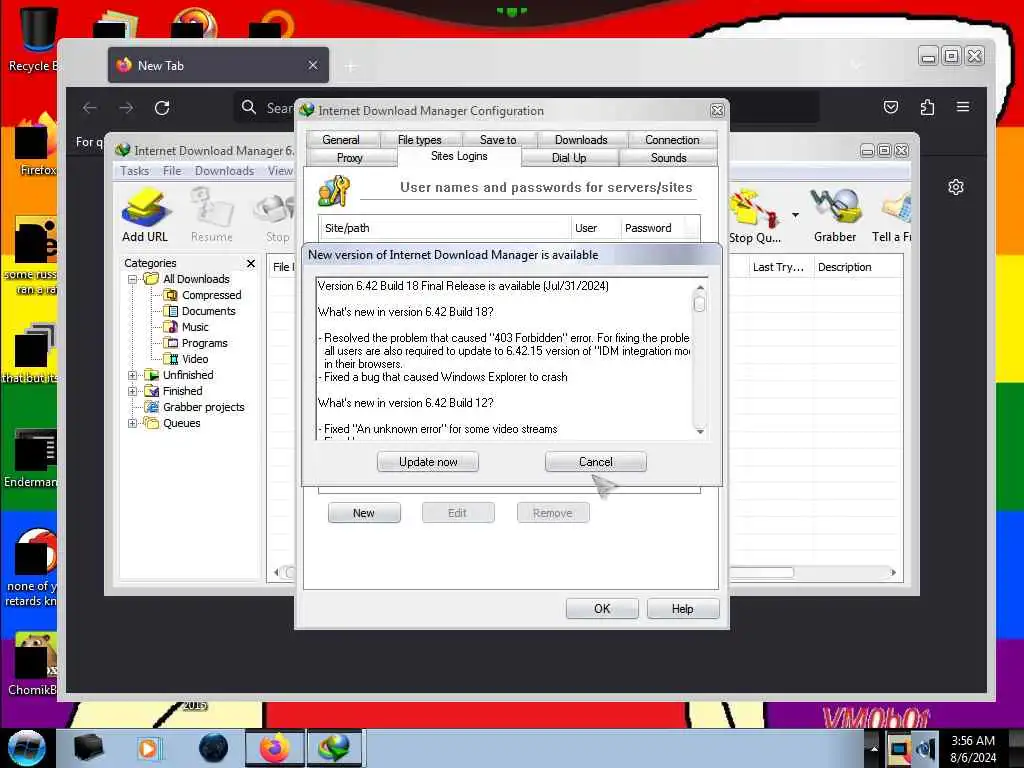Select the Video category
Screen dimensions: 1024x768
click(x=195, y=359)
